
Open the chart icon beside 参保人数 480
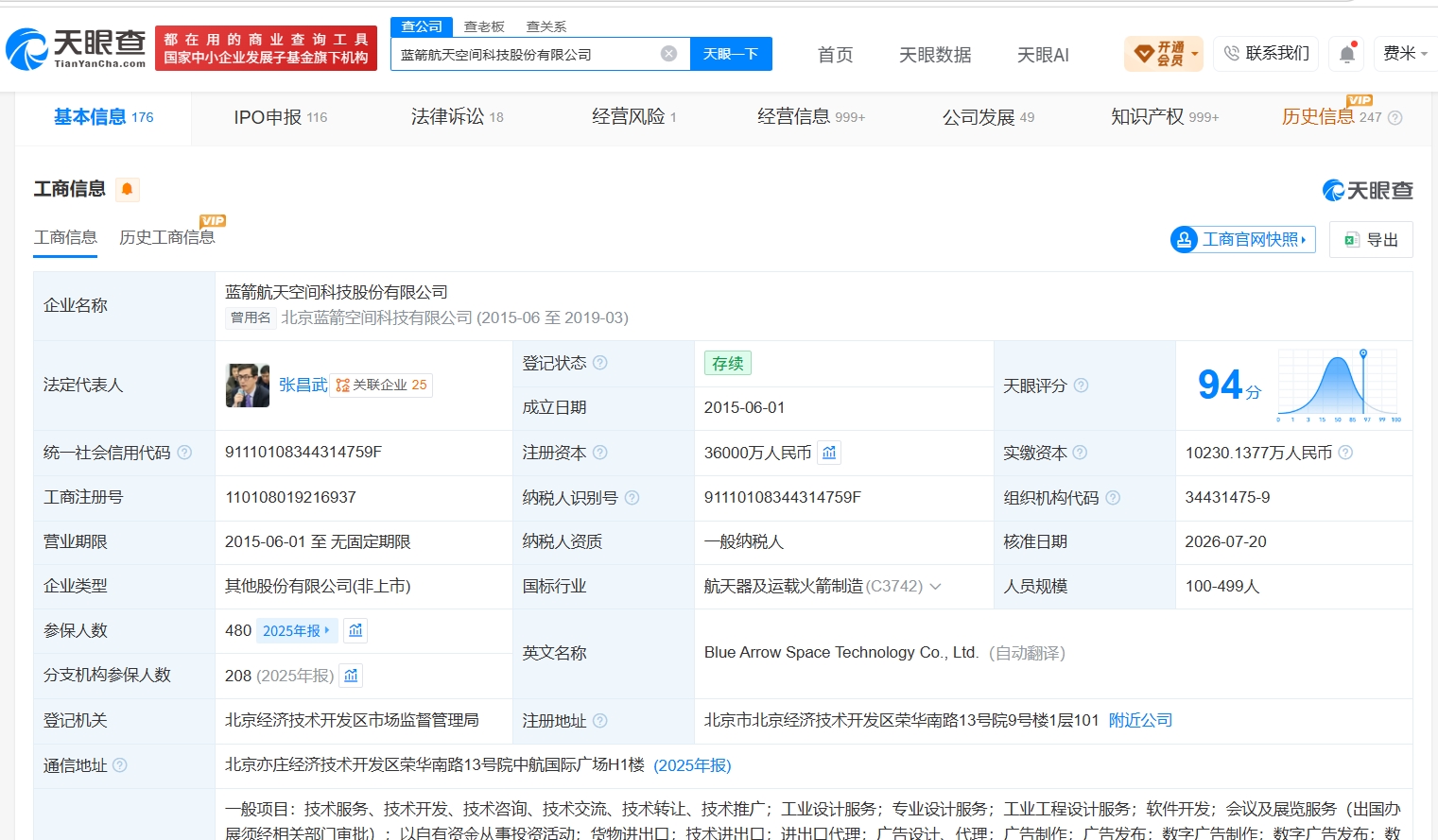355,630
